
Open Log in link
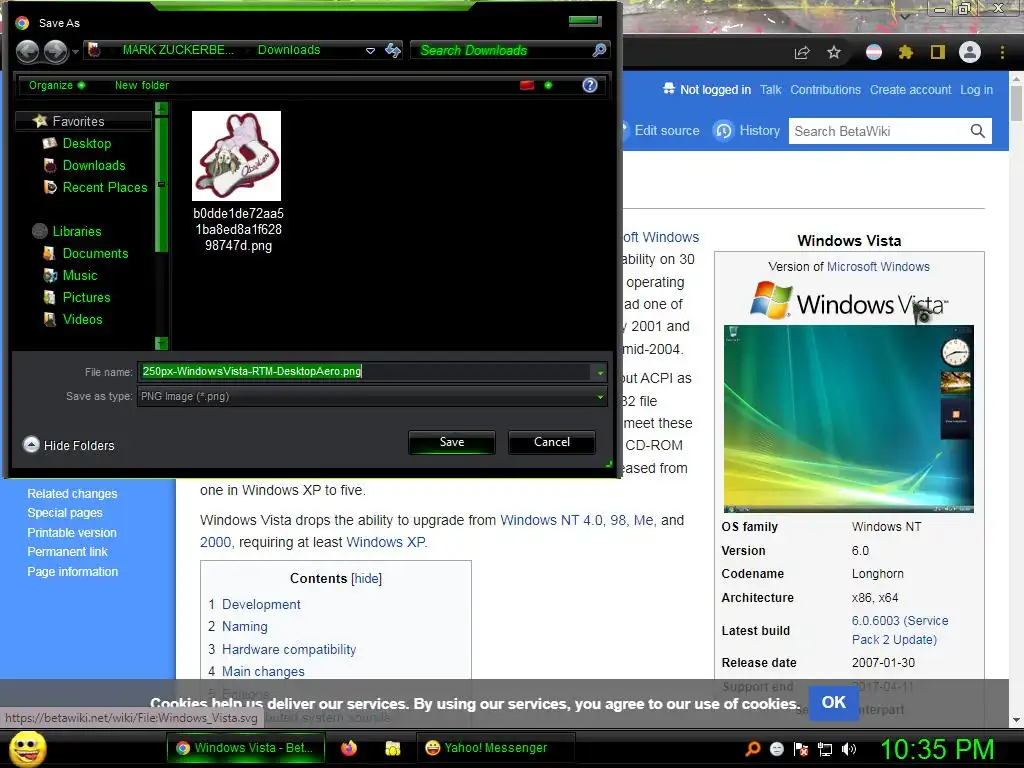pyautogui.click(x=976, y=89)
